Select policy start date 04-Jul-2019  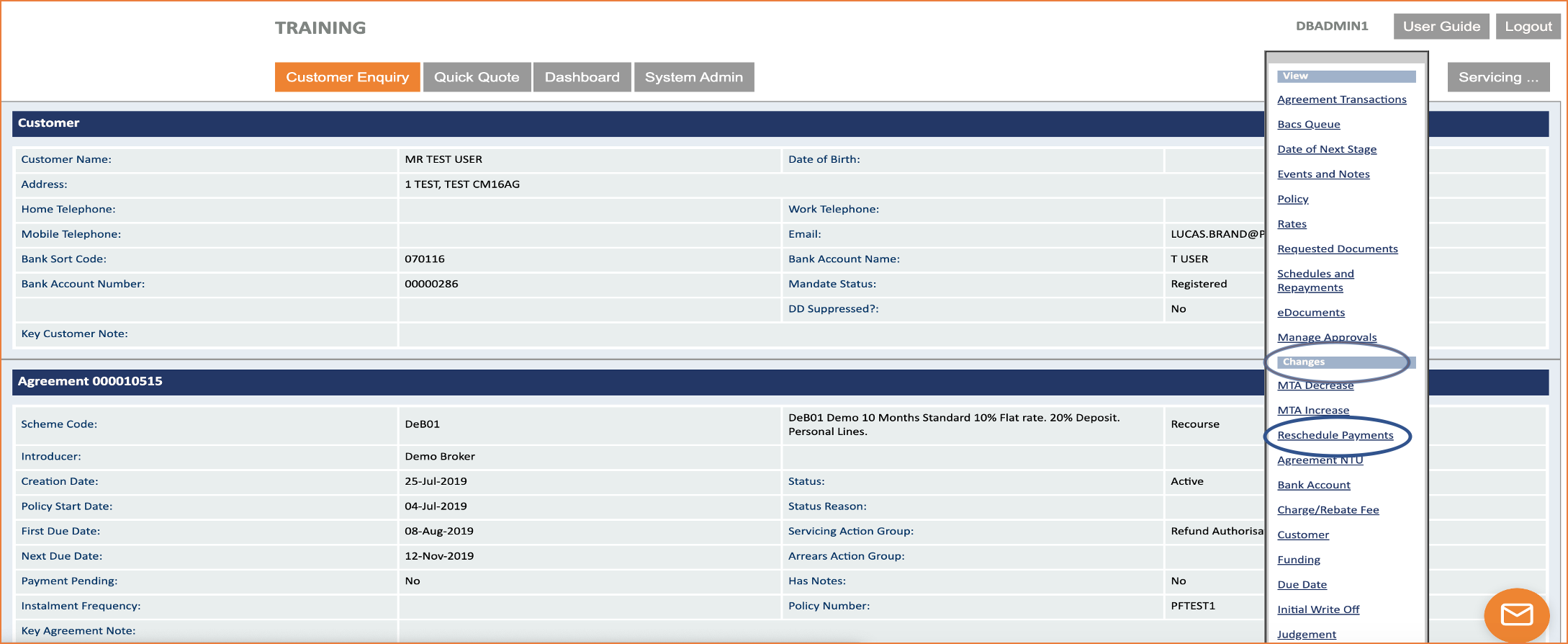click(436, 506)
